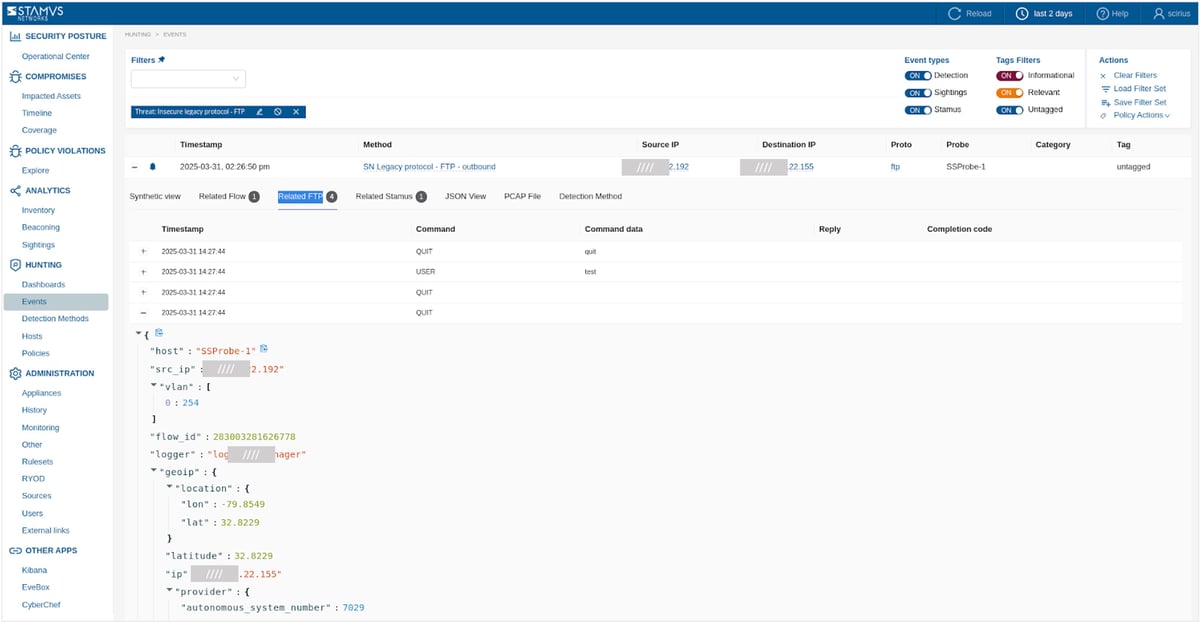Viewport: 1200px width, 622px height.
Task: Click the Other Apps link icon
Action: click(15, 550)
